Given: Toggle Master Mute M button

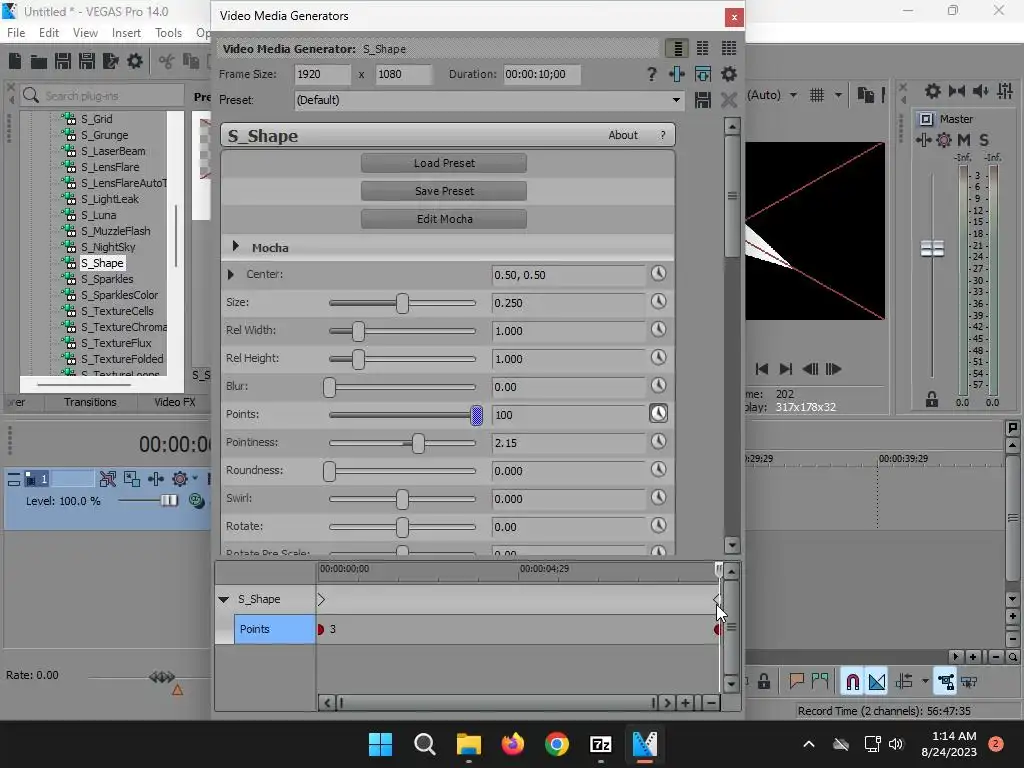Looking at the screenshot, I should (x=963, y=140).
